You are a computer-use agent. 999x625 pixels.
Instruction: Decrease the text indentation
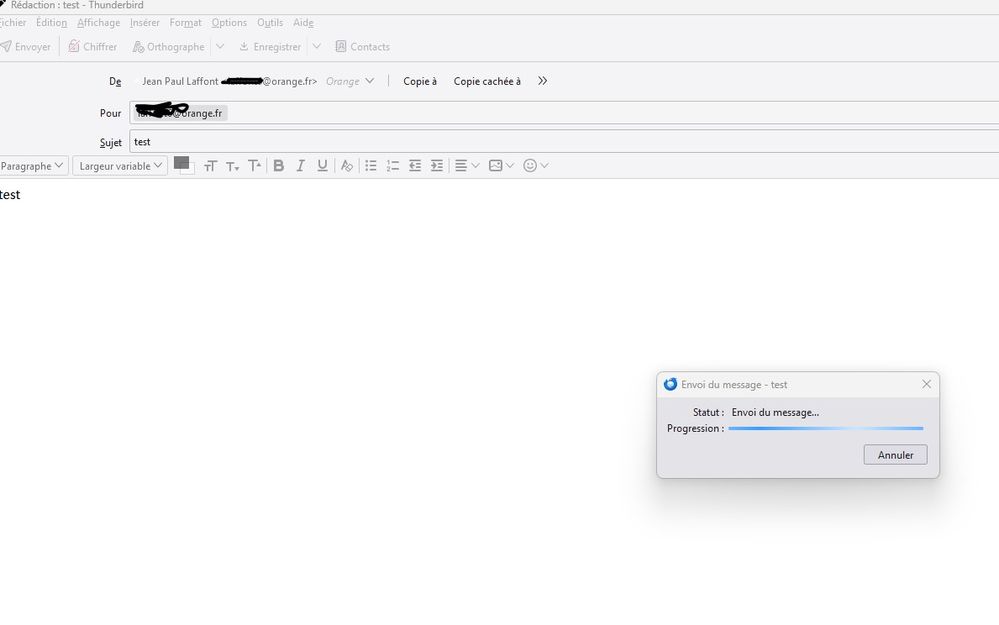point(414,165)
